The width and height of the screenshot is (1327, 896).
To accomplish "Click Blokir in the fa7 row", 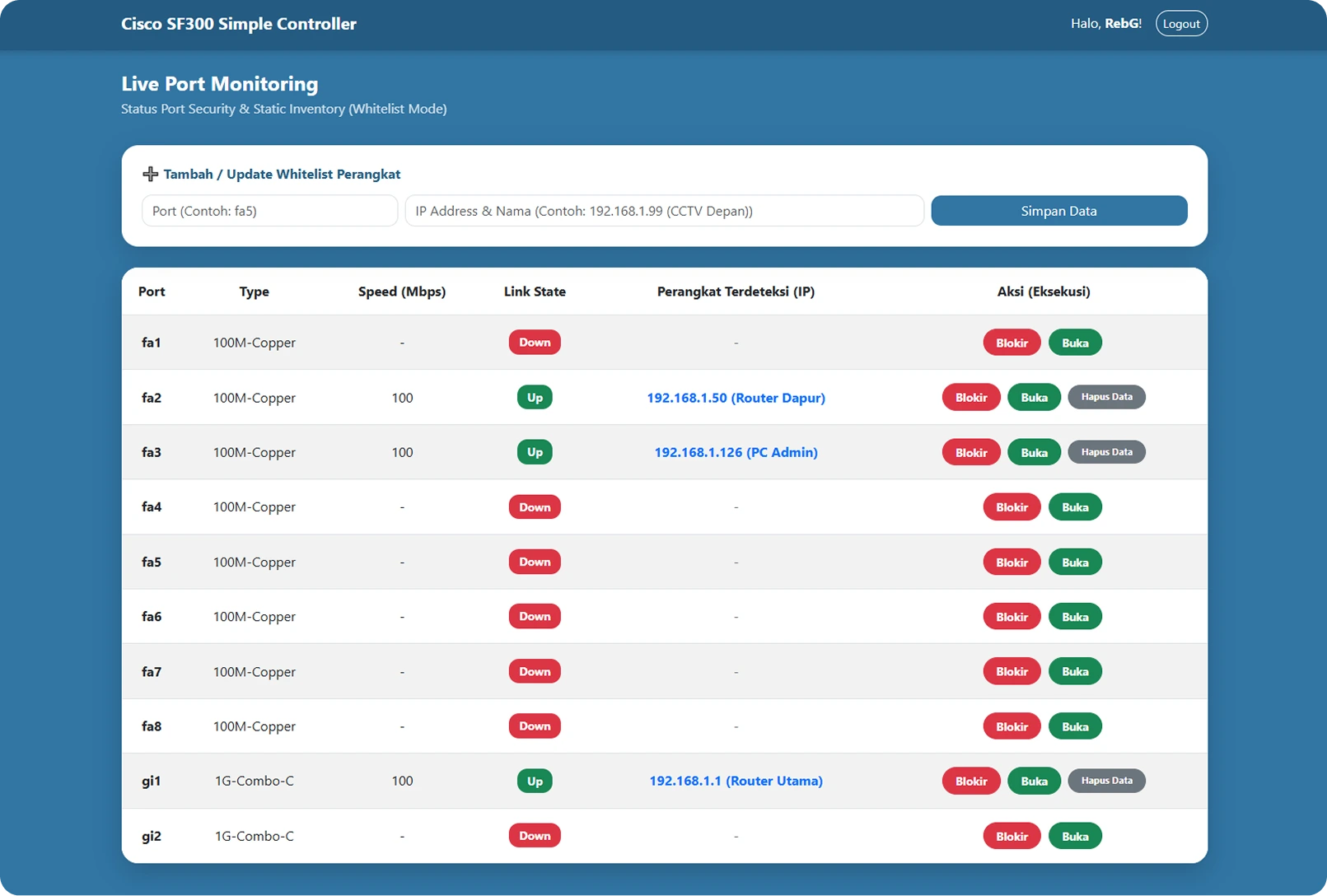I will pos(1012,671).
